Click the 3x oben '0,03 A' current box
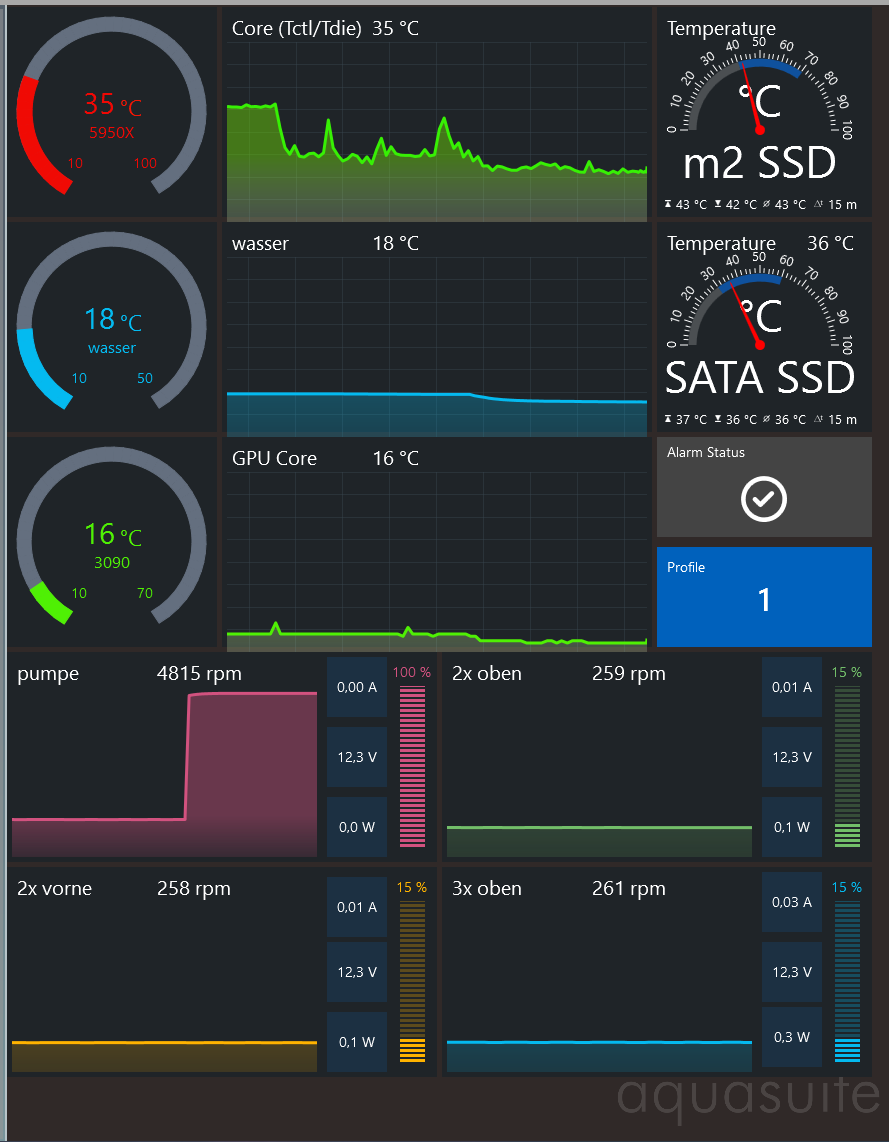 (792, 902)
